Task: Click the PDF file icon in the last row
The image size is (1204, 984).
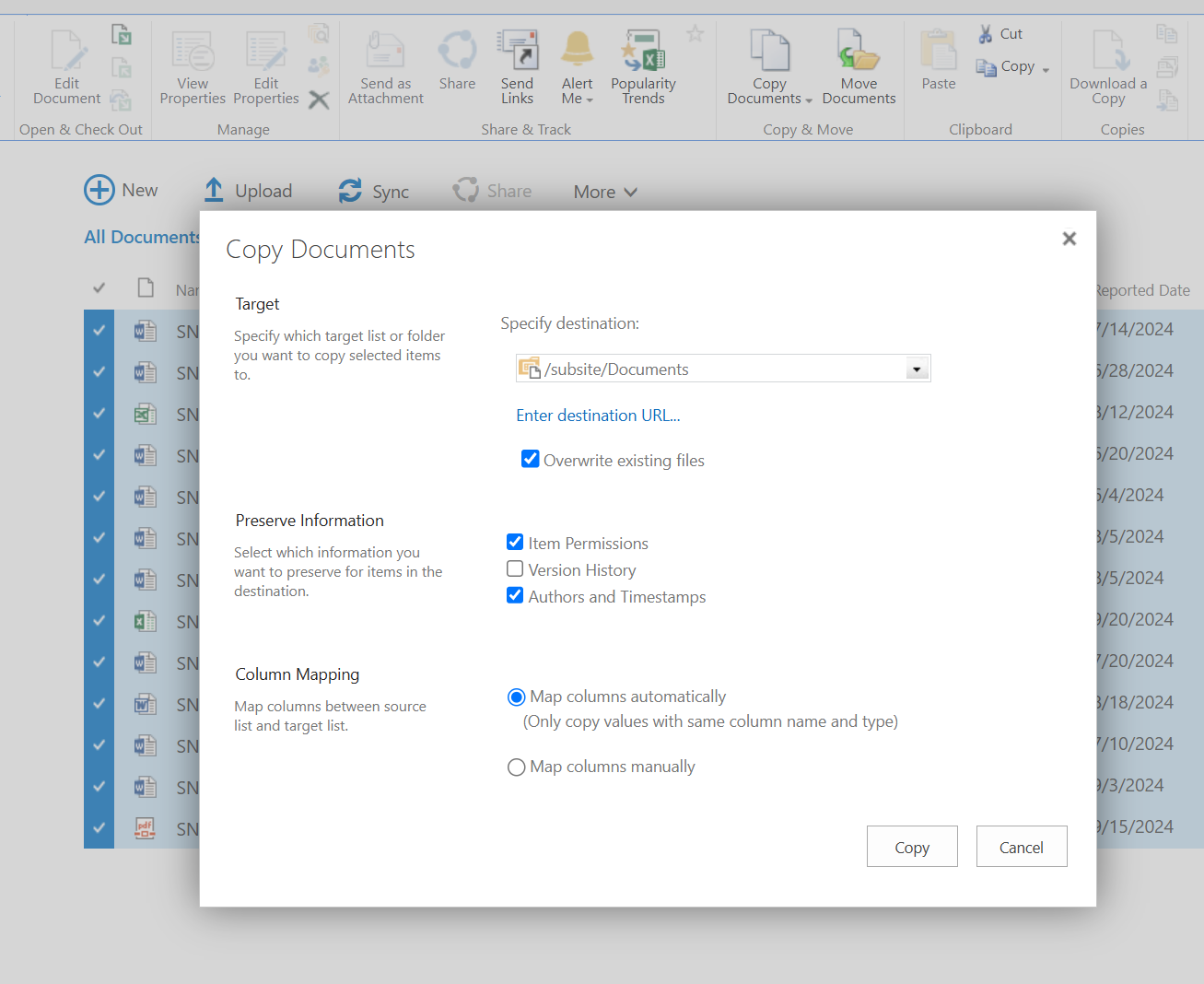Action: 146,827
